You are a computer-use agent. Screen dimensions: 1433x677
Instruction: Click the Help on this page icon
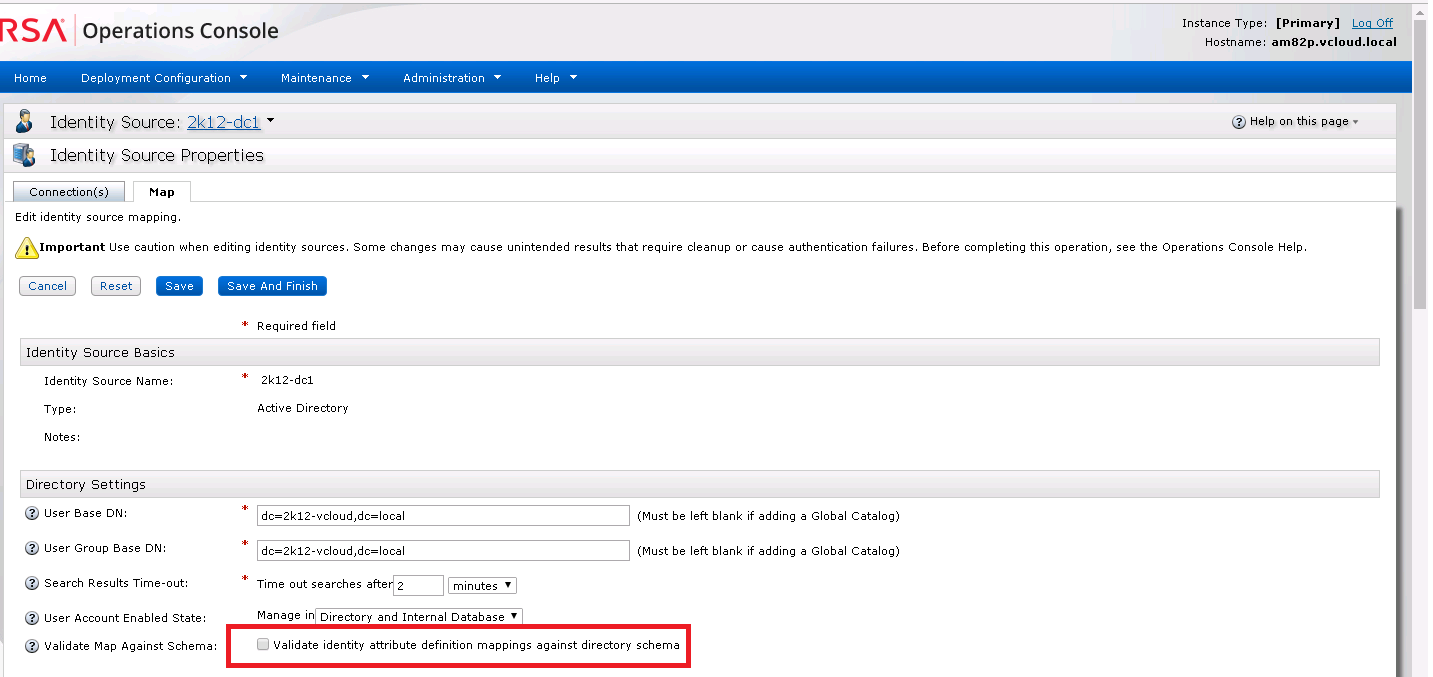pyautogui.click(x=1239, y=122)
